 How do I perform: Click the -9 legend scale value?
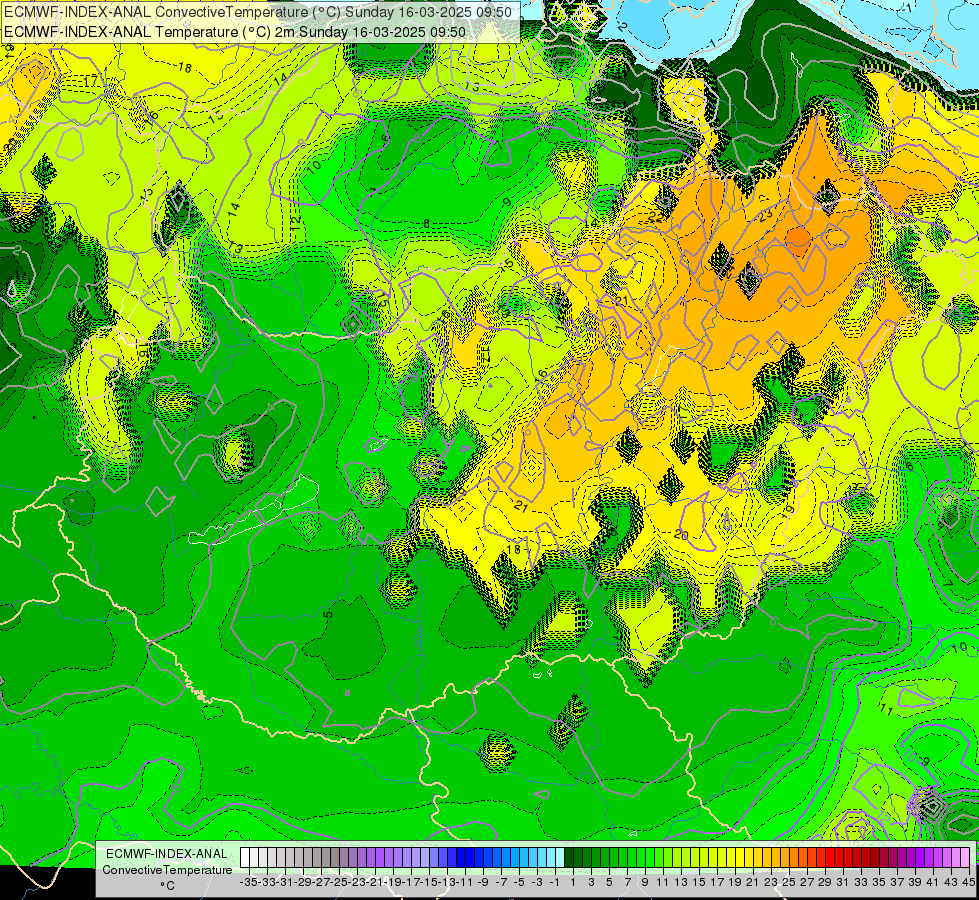pos(483,882)
